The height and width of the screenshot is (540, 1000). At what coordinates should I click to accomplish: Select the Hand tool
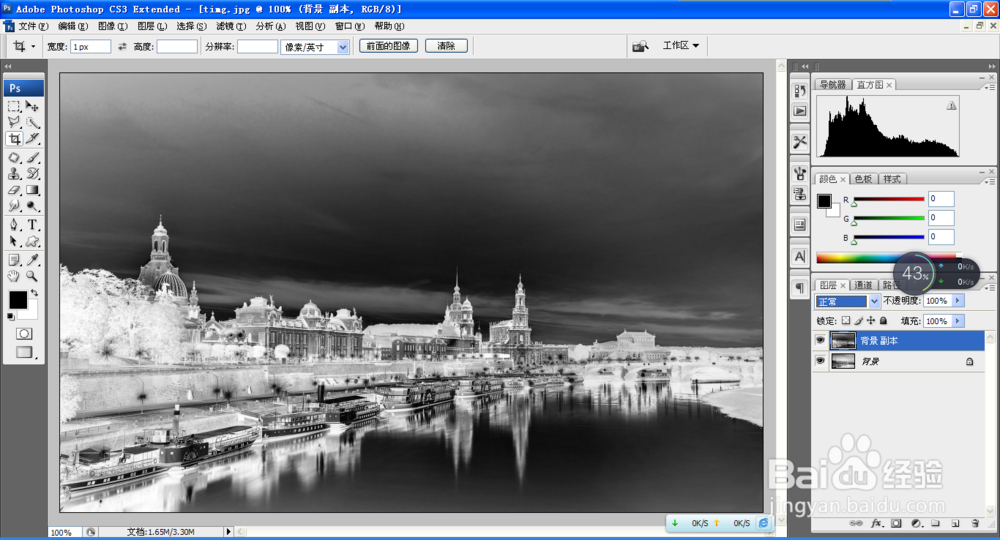tap(14, 276)
